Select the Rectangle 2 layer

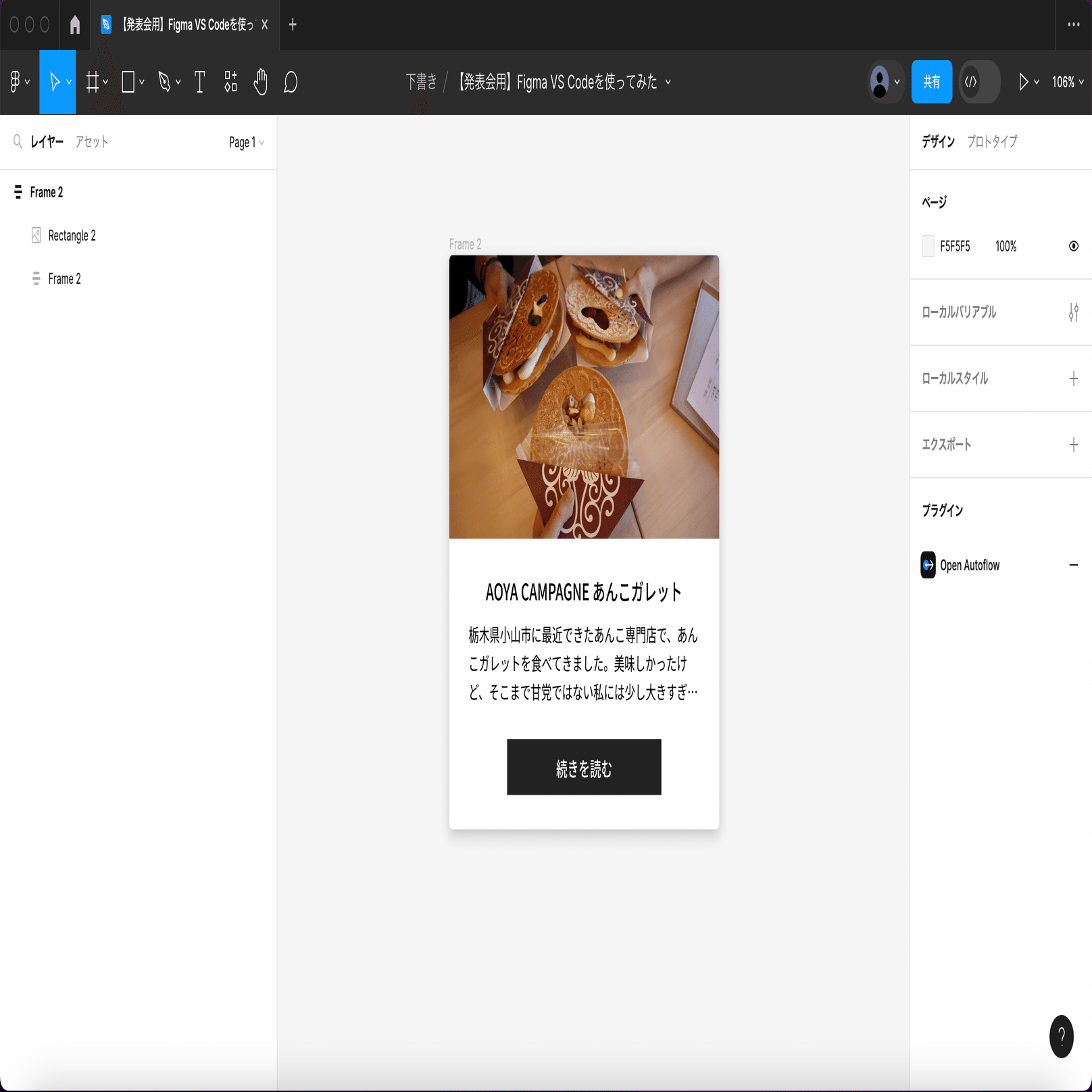coord(139,235)
